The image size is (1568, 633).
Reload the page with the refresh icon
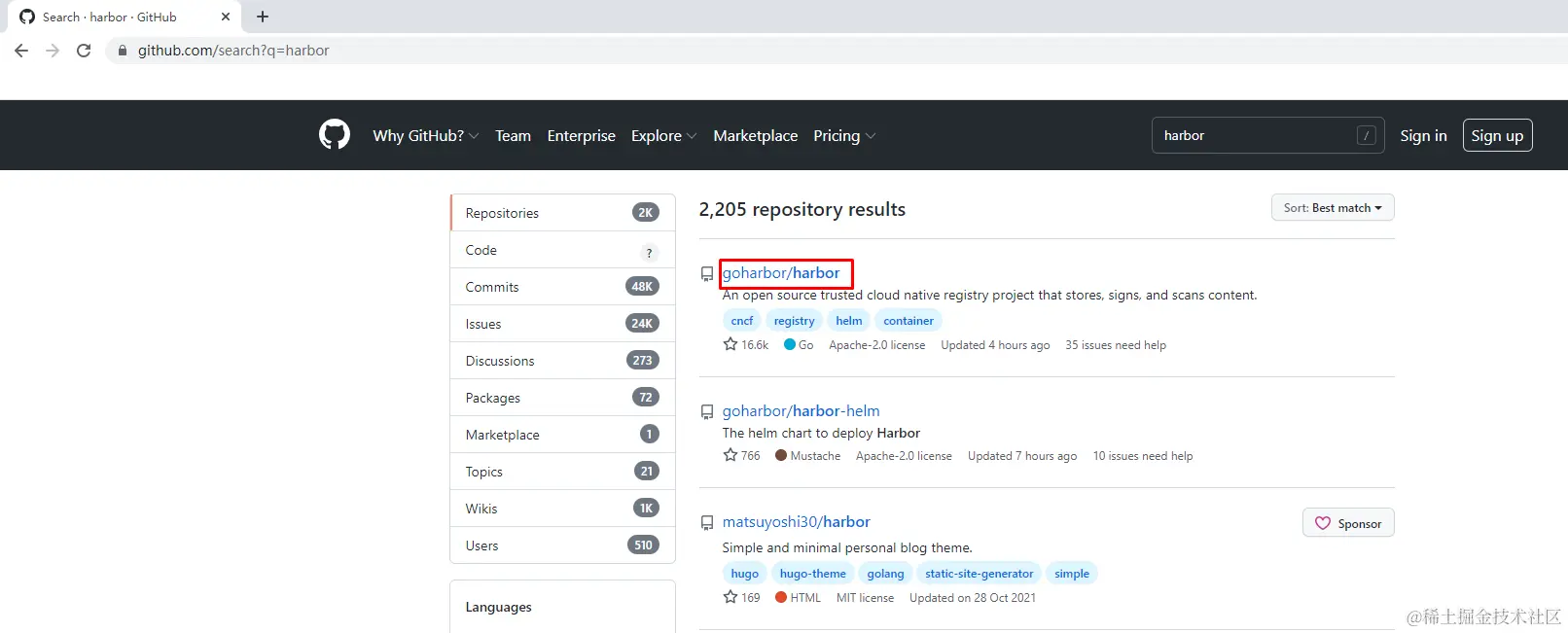pyautogui.click(x=84, y=51)
